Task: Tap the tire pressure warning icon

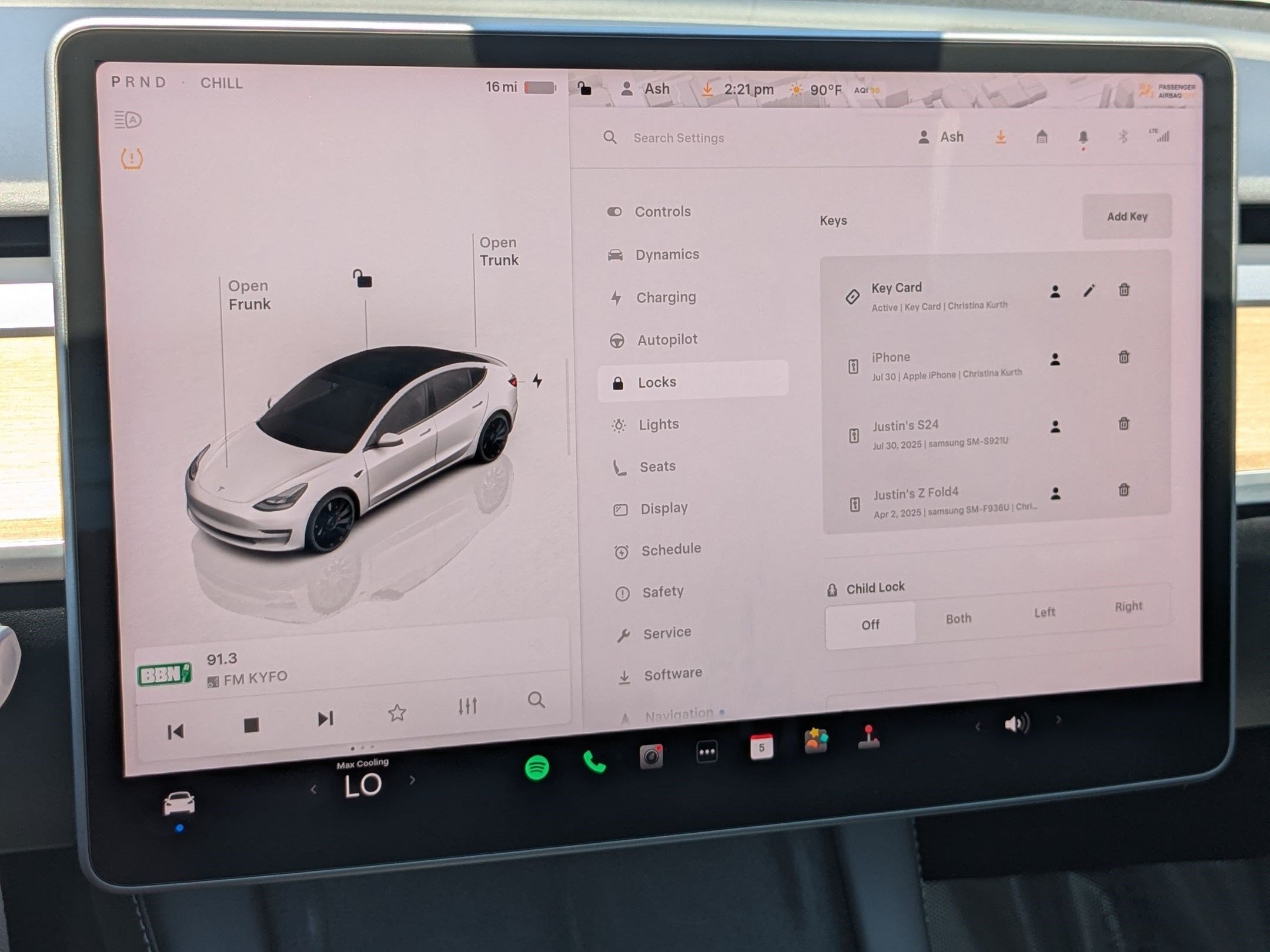Action: [x=132, y=159]
